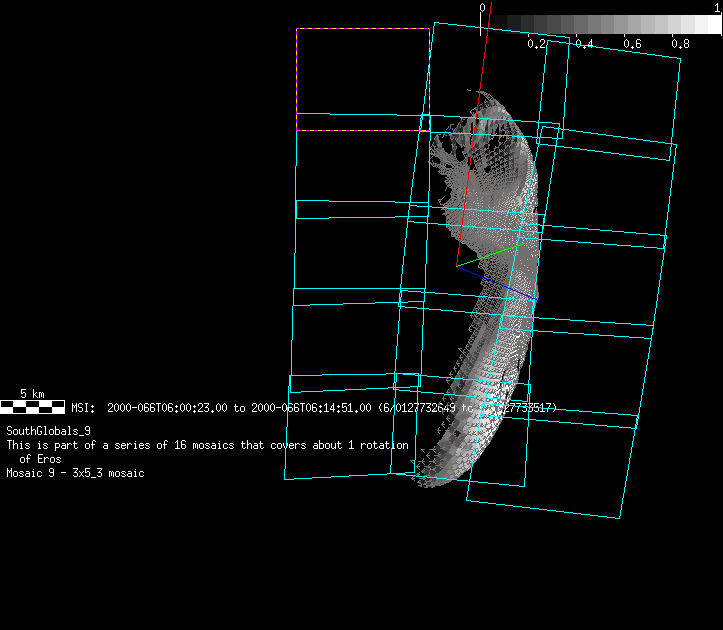Click the 0.2 tick label on color bar
The width and height of the screenshot is (723, 630).
click(x=537, y=44)
